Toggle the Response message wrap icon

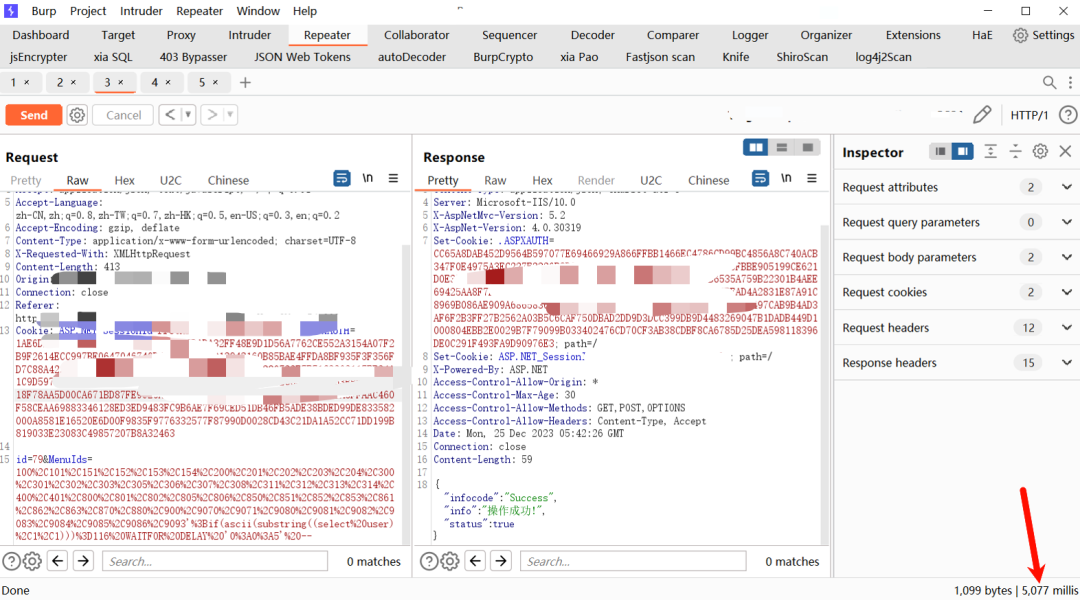pyautogui.click(x=760, y=178)
